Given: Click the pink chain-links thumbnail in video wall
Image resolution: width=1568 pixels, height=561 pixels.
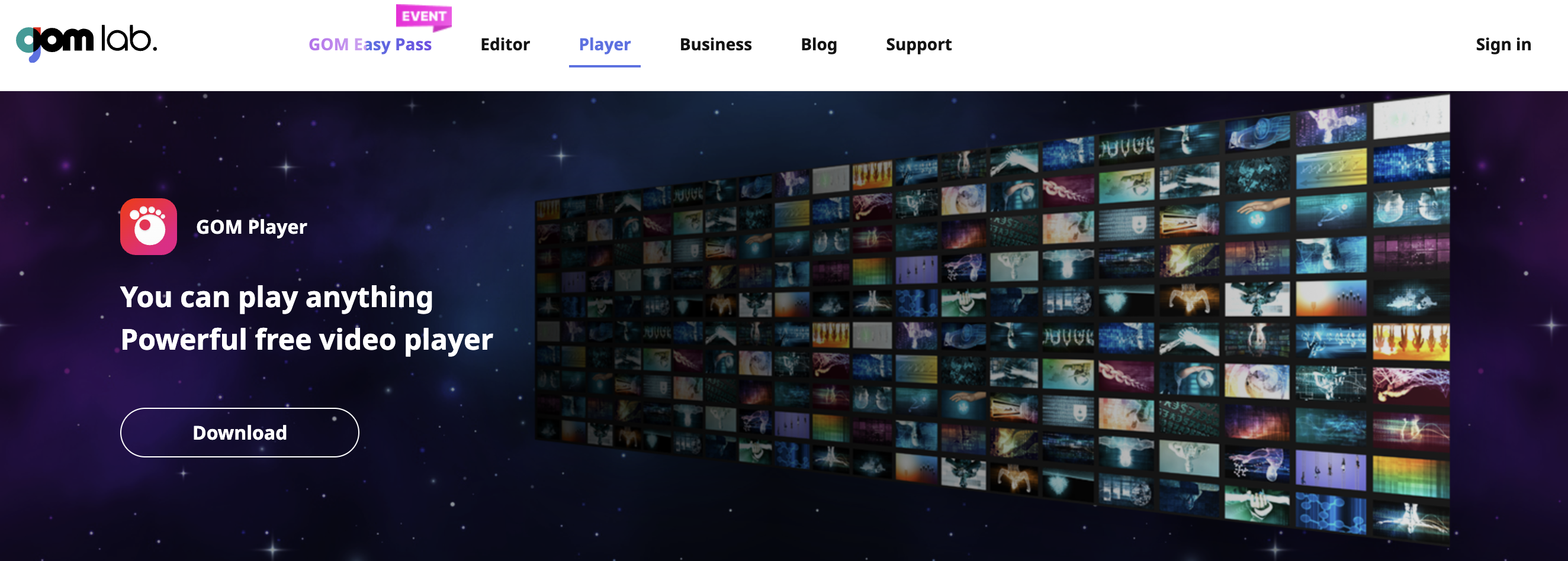Looking at the screenshot, I should point(1068,190).
